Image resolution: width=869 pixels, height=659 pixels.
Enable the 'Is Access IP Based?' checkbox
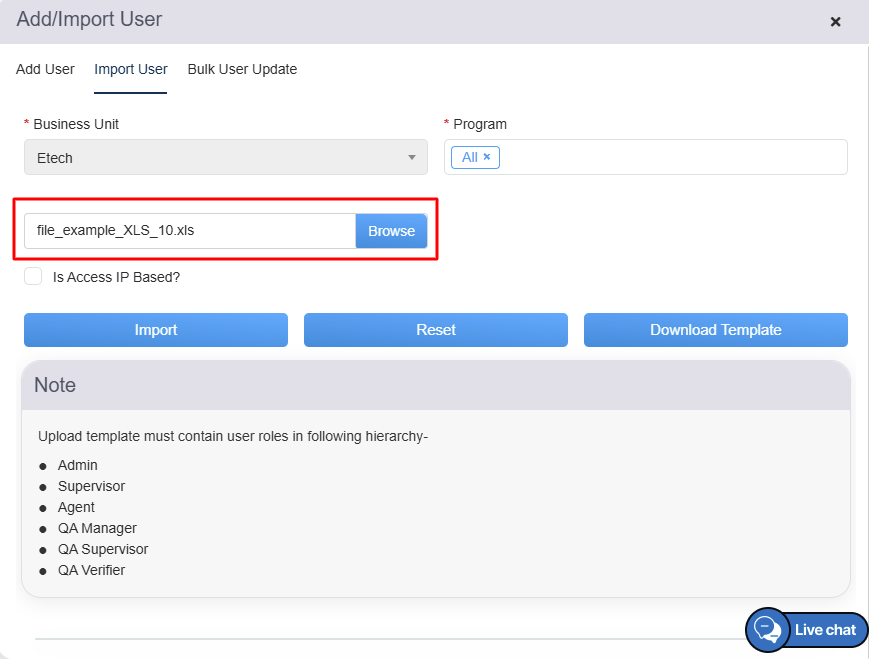click(x=33, y=276)
